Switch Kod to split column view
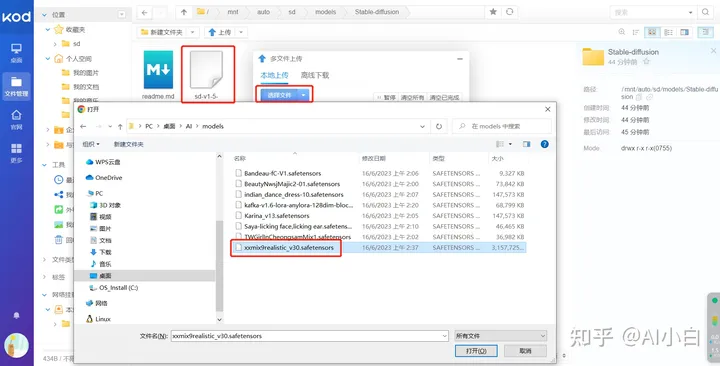The width and height of the screenshot is (720, 366). [x=685, y=32]
